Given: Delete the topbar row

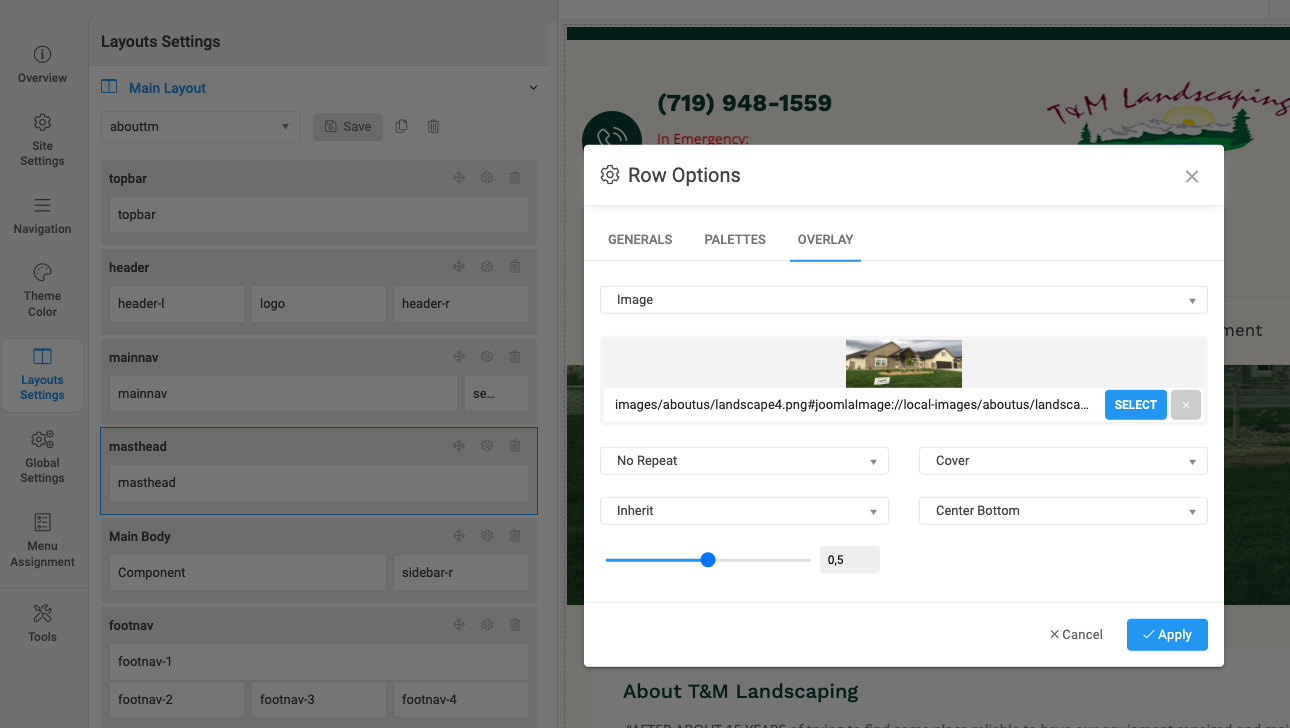Looking at the screenshot, I should click(515, 178).
